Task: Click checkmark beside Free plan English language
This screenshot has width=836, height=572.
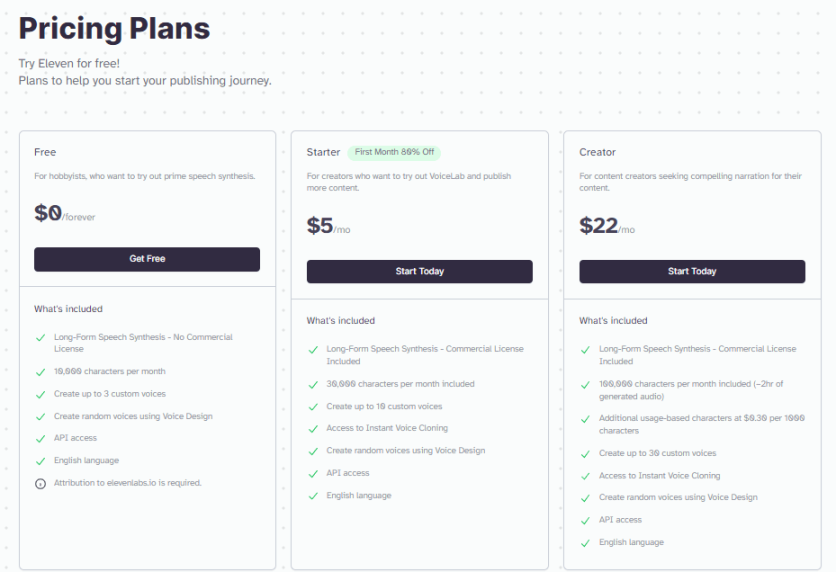Action: pos(40,461)
